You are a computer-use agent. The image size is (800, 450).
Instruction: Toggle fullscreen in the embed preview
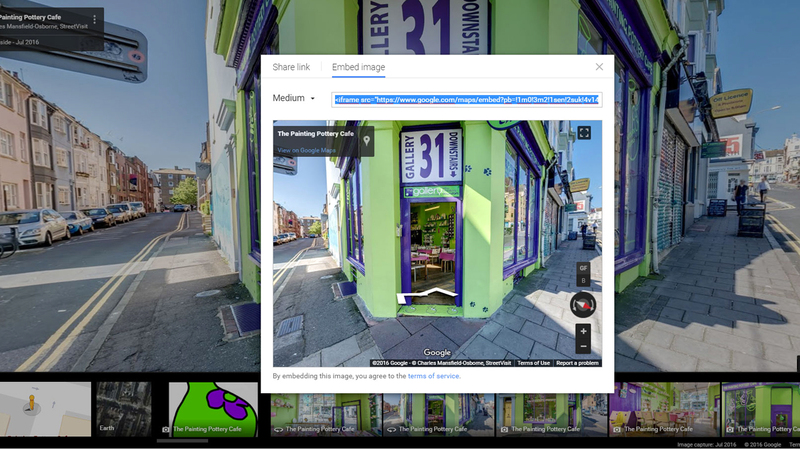(x=584, y=133)
